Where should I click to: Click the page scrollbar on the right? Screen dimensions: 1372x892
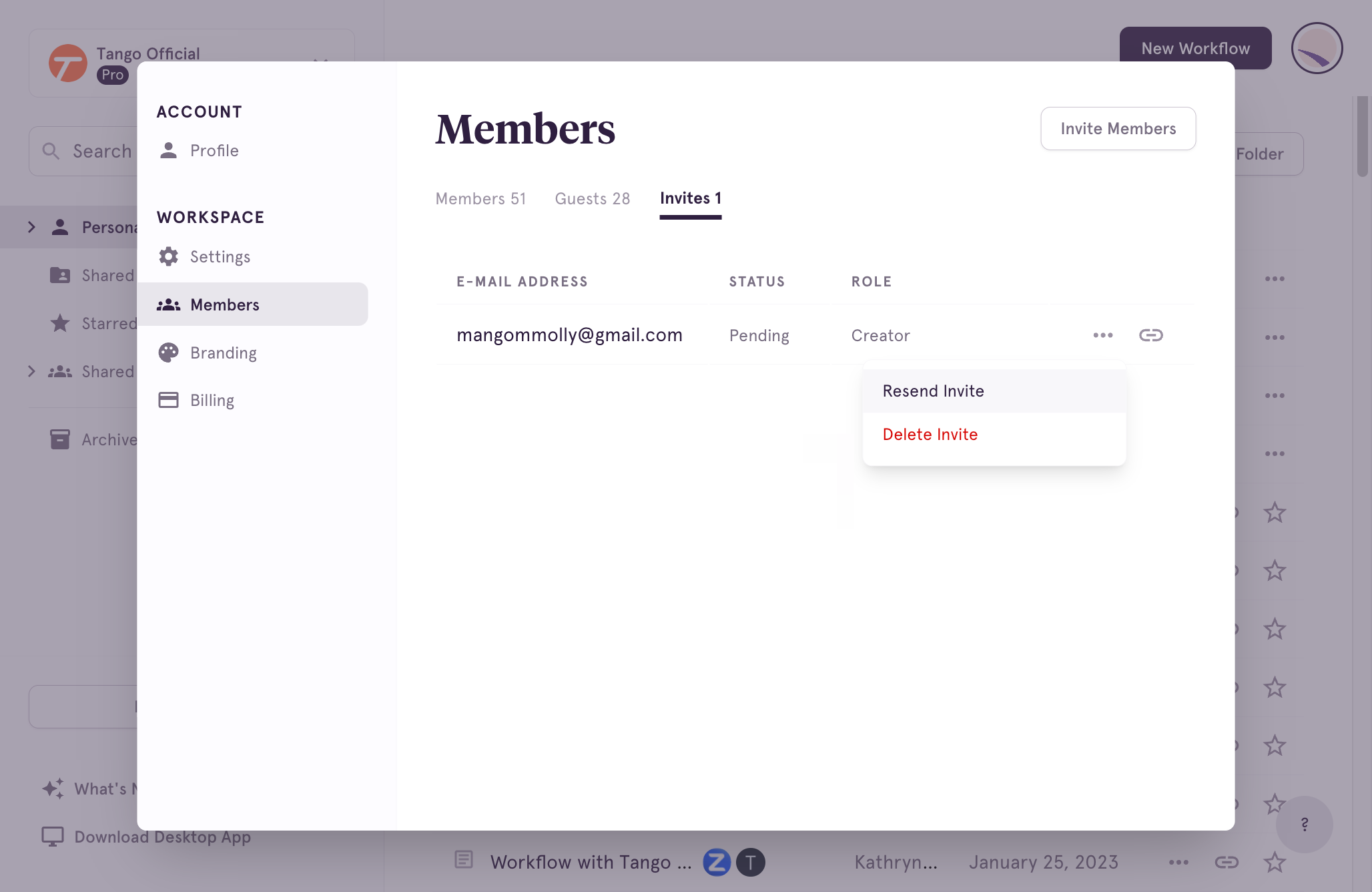coord(1363,137)
